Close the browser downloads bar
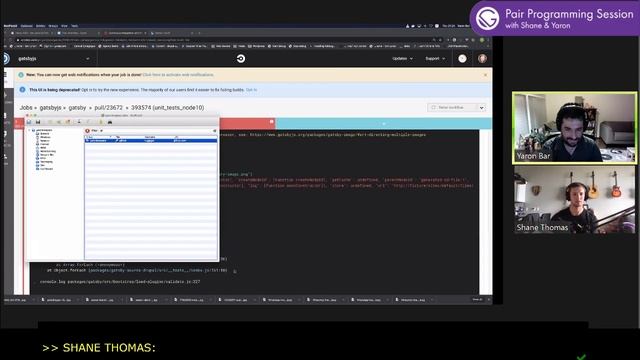 (x=489, y=300)
